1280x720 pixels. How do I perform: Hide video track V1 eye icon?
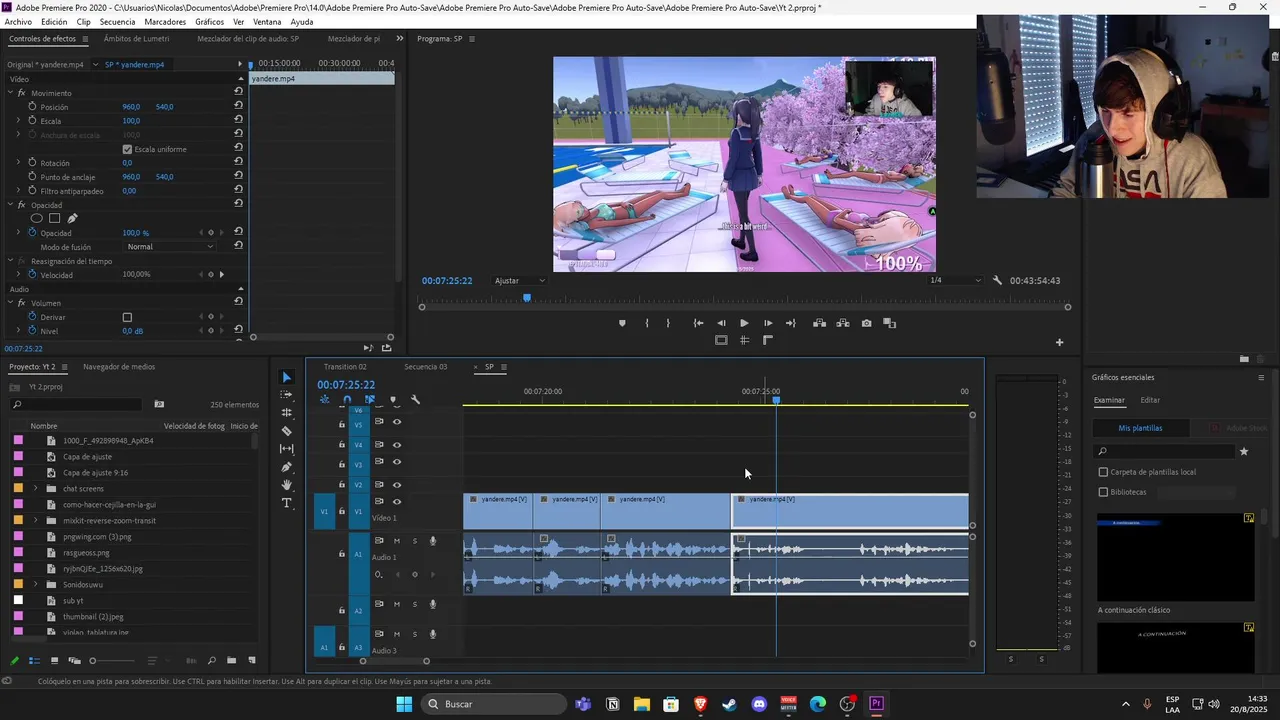397,502
